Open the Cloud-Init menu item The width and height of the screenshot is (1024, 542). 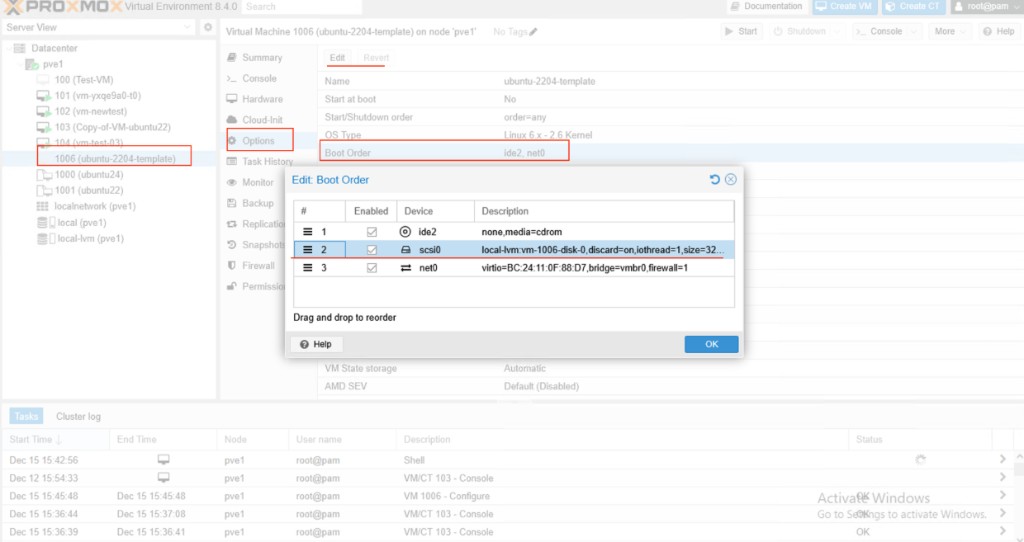click(262, 120)
